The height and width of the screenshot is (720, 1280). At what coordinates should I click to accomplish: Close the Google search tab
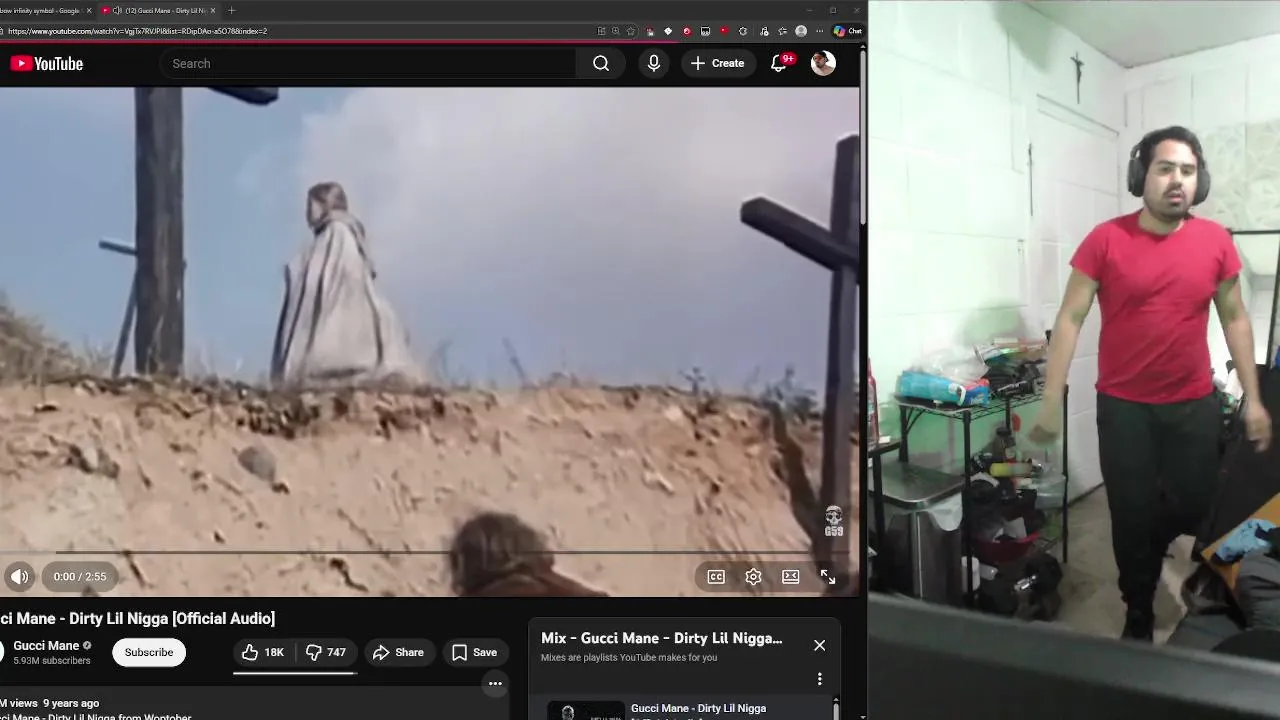[89, 10]
